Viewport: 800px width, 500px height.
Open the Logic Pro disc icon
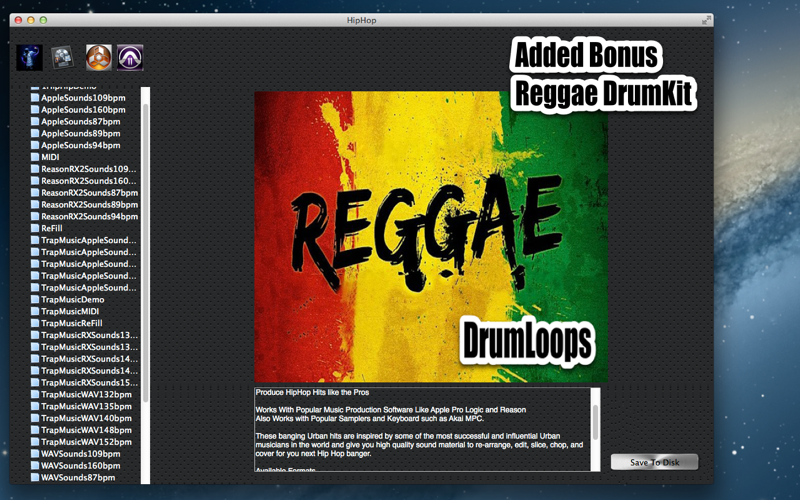63,57
